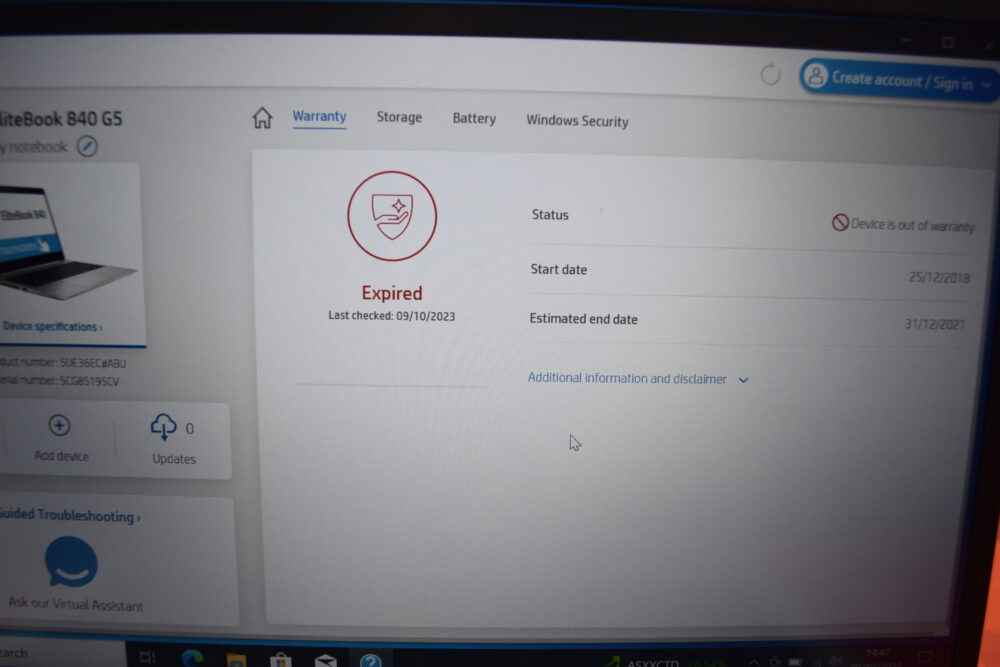Switch to the Storage tab

point(399,117)
